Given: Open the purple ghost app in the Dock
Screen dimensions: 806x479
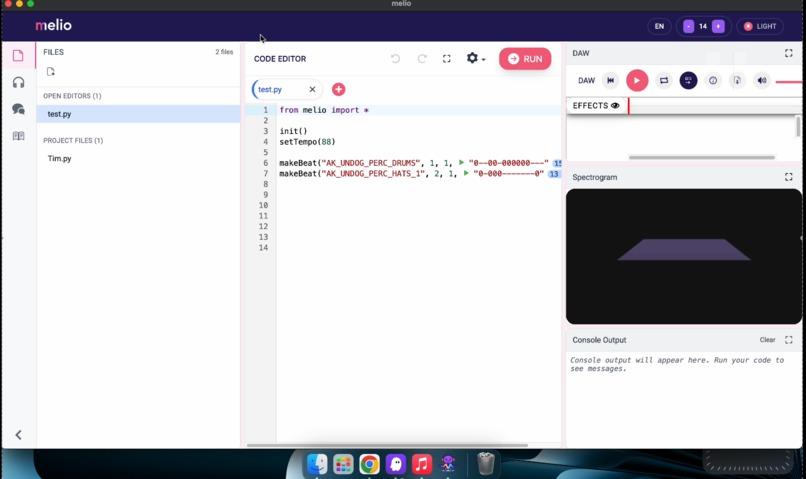Looking at the screenshot, I should point(395,464).
